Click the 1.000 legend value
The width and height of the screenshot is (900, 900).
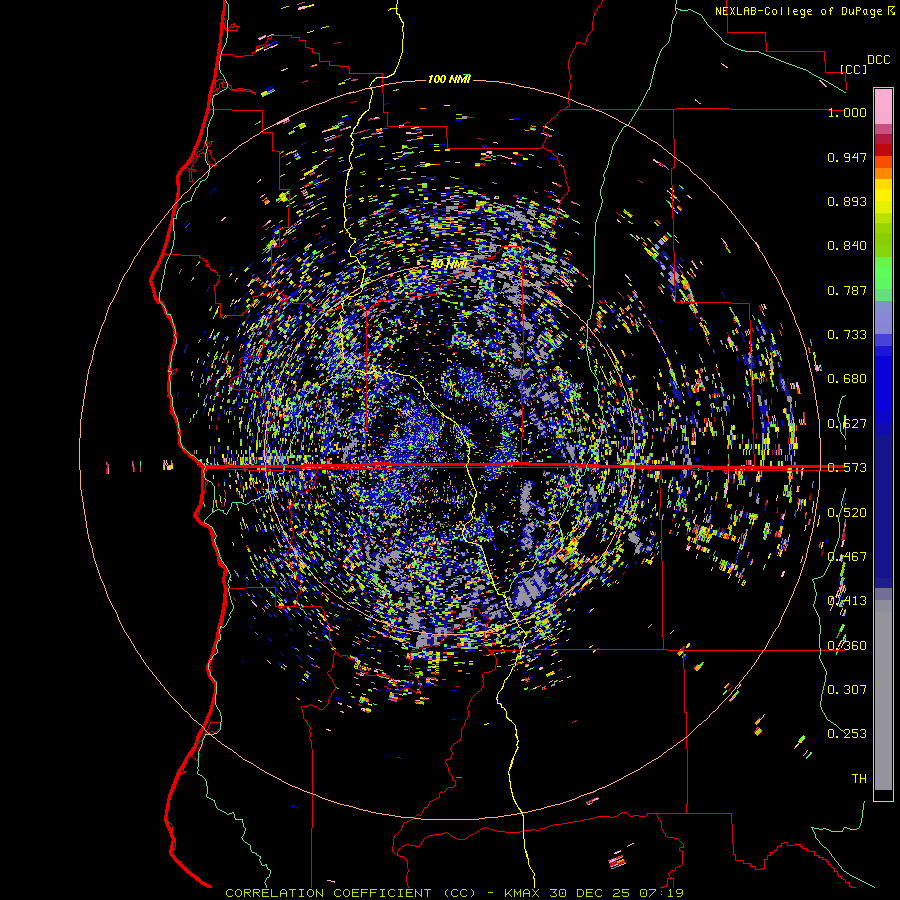pyautogui.click(x=847, y=112)
